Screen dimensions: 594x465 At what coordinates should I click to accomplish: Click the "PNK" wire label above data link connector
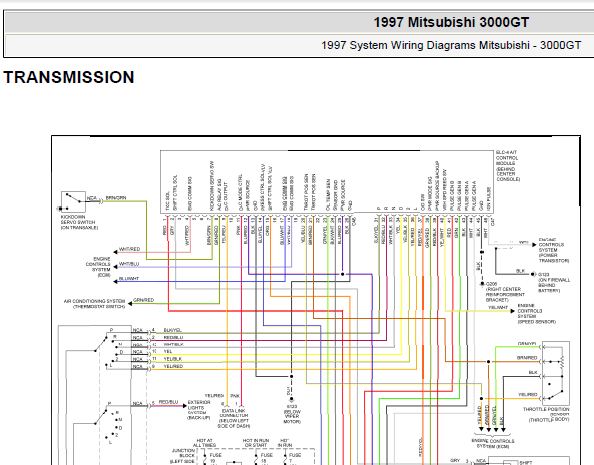pyautogui.click(x=235, y=396)
